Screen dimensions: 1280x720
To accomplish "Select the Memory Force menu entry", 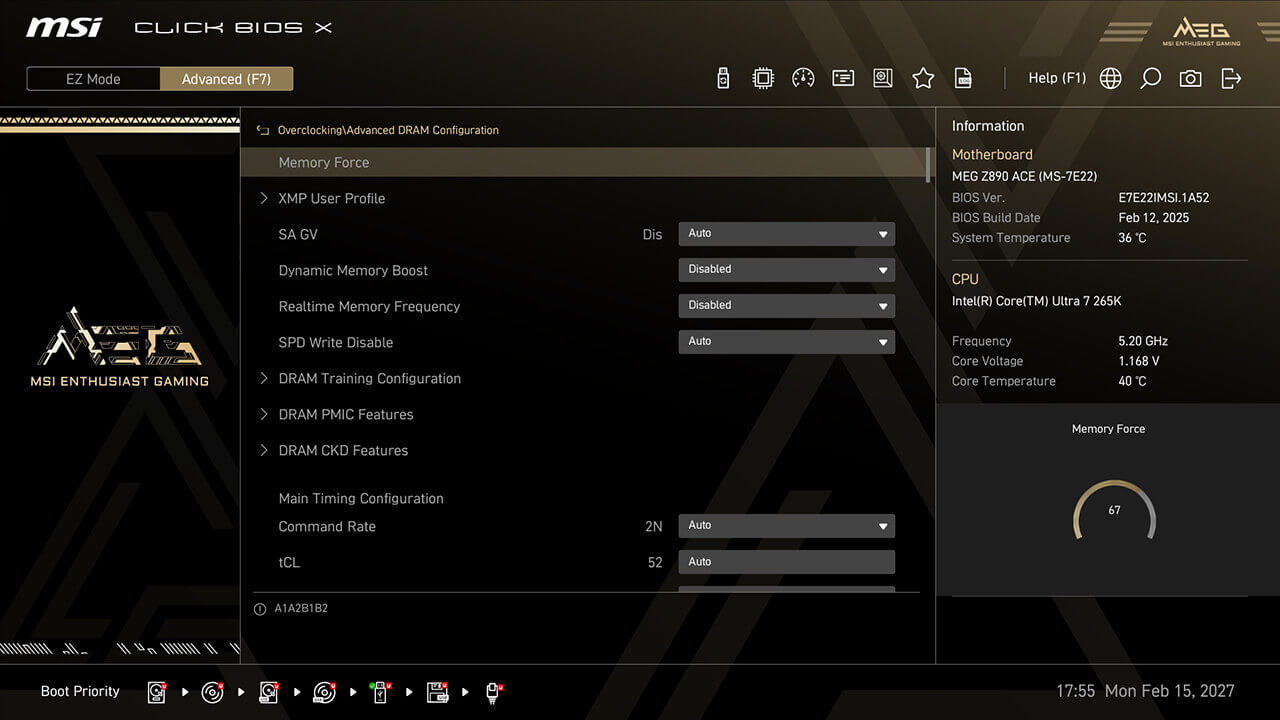I will click(324, 162).
